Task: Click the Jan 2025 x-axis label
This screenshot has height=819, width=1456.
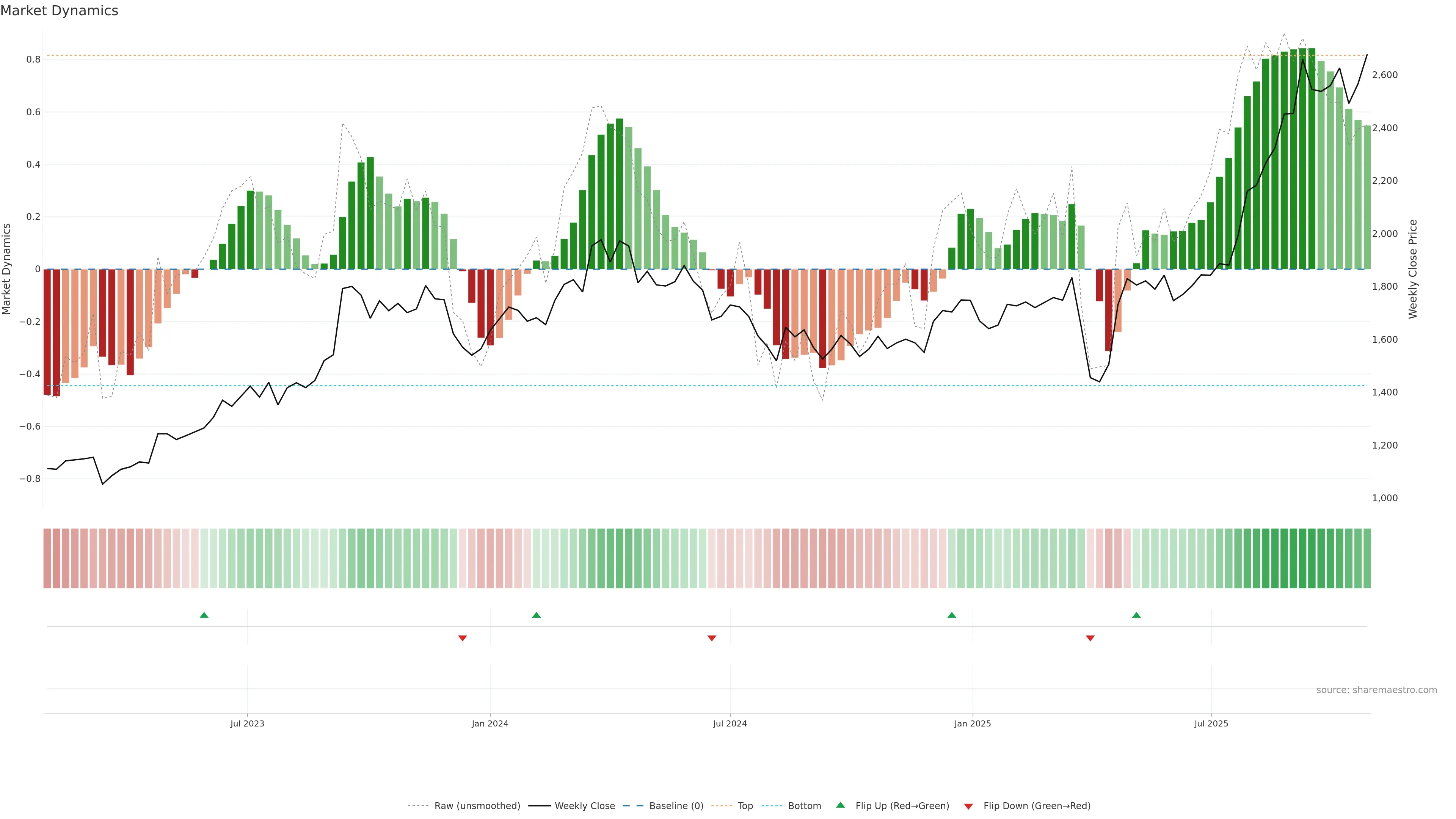Action: pyautogui.click(x=972, y=723)
